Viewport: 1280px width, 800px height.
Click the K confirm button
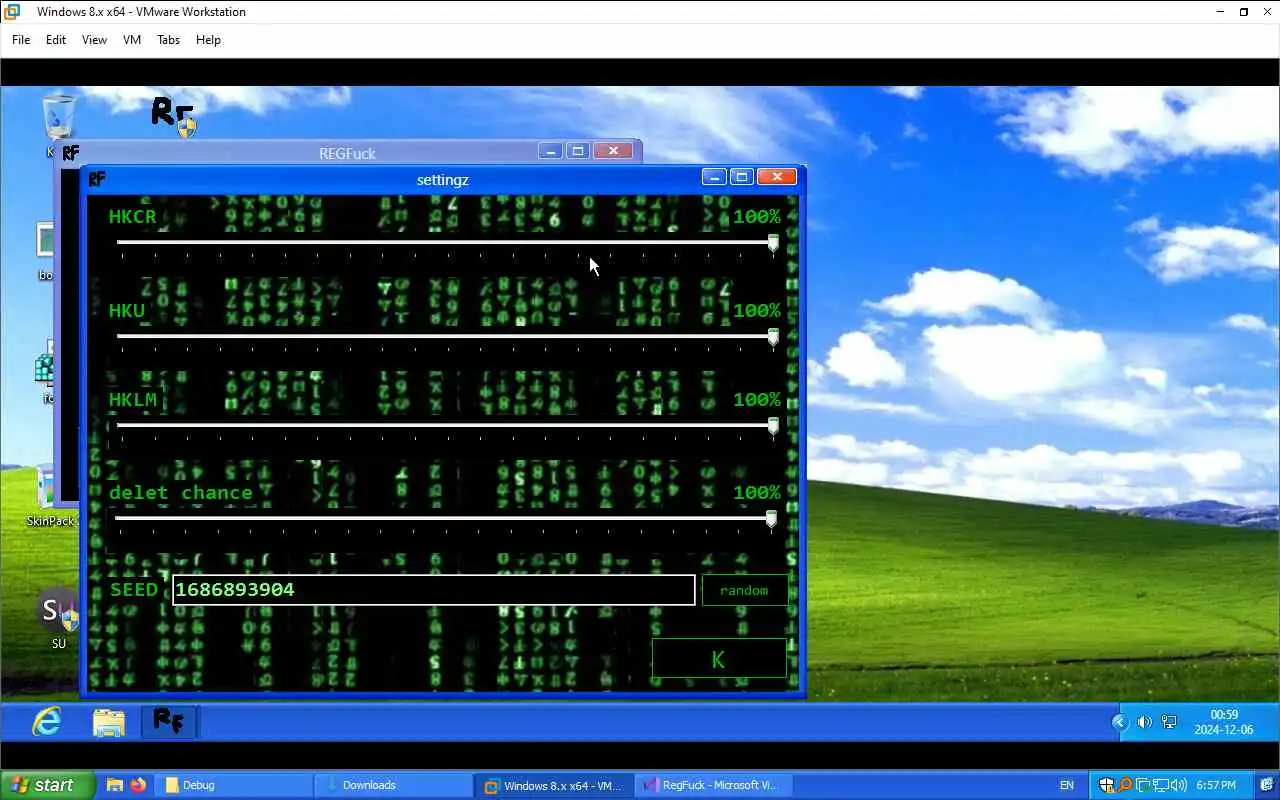click(719, 659)
